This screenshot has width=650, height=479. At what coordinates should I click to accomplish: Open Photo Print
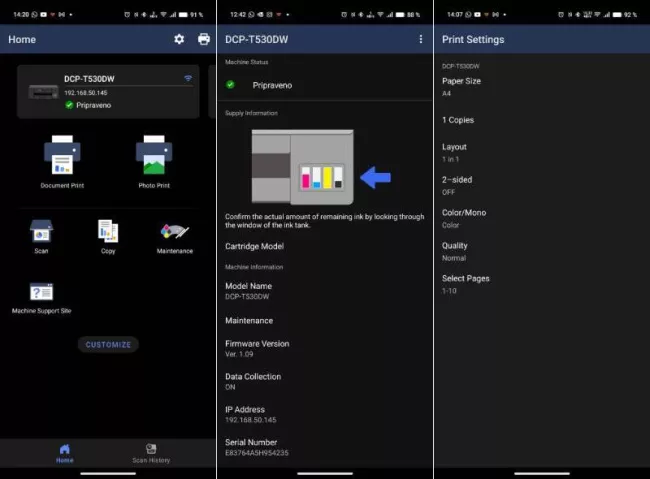pos(154,162)
